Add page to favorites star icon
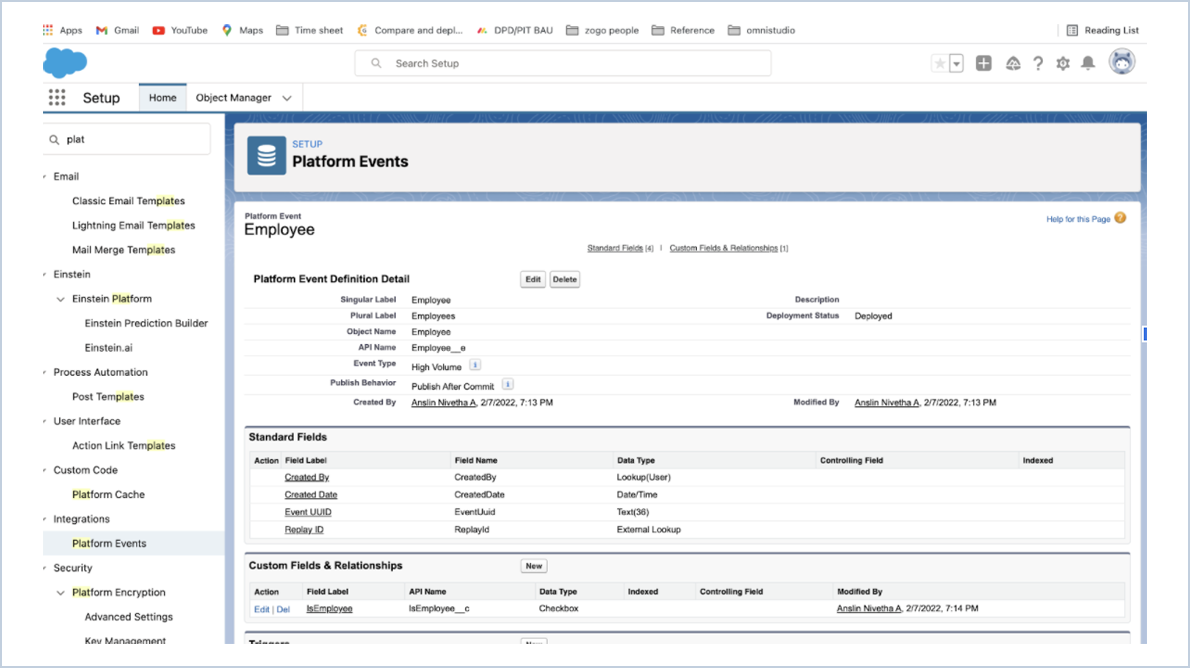 [940, 62]
